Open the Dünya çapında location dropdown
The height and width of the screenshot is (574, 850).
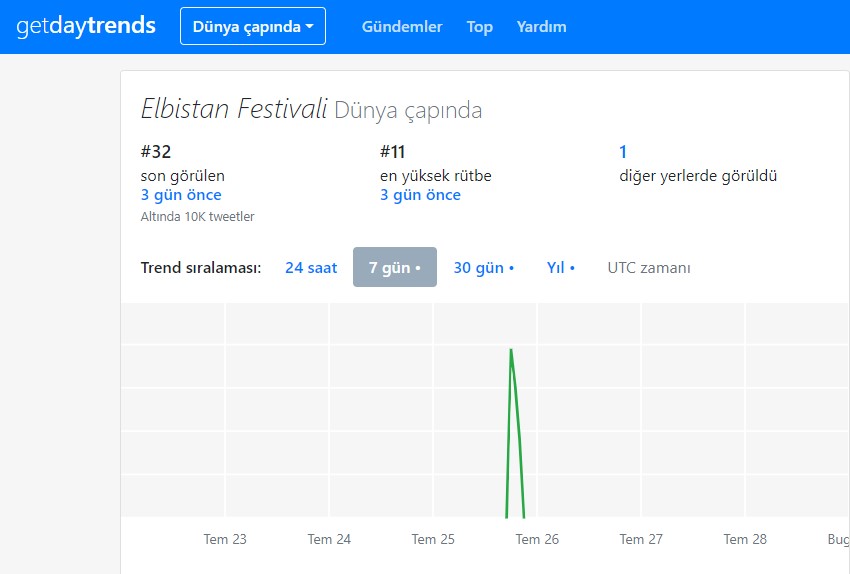(252, 27)
